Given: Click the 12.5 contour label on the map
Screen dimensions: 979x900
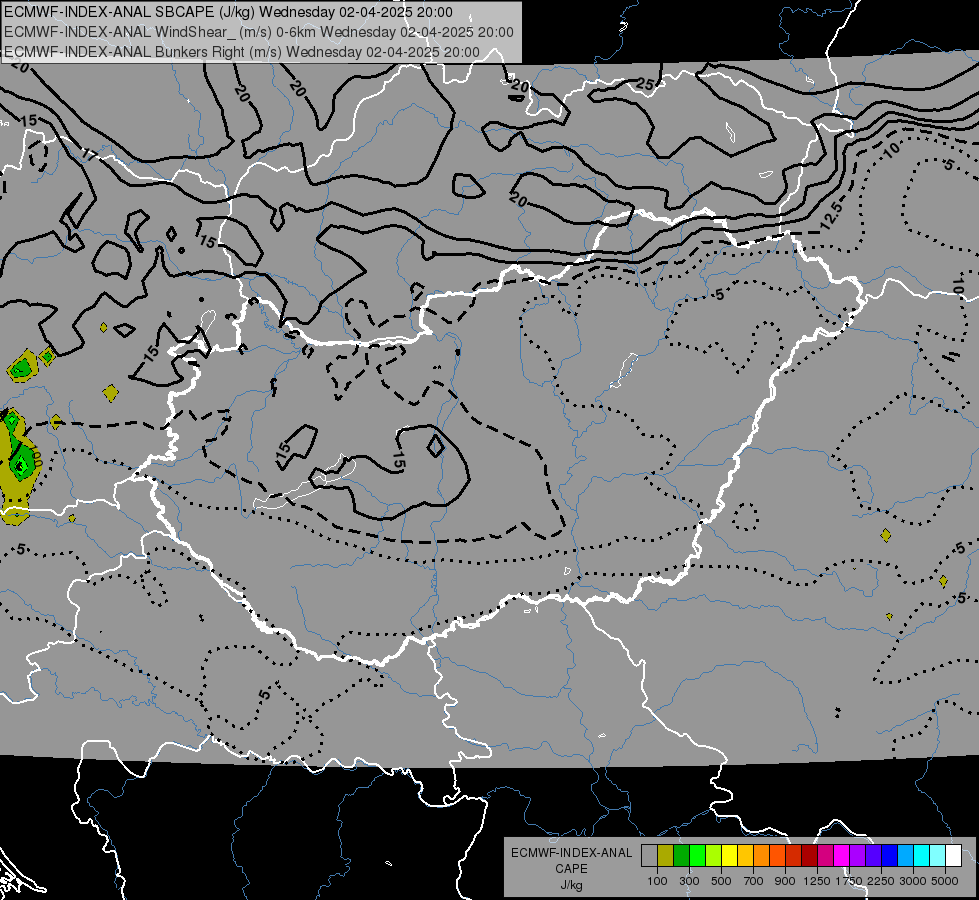Looking at the screenshot, I should 832,215.
